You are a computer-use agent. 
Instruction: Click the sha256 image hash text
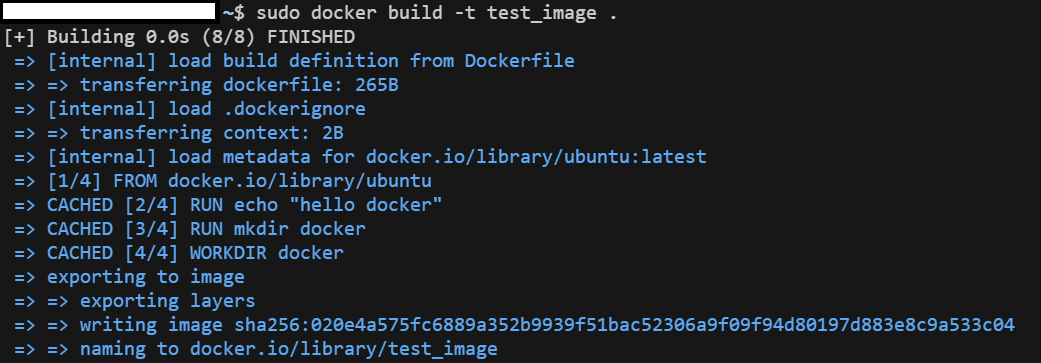click(624, 325)
